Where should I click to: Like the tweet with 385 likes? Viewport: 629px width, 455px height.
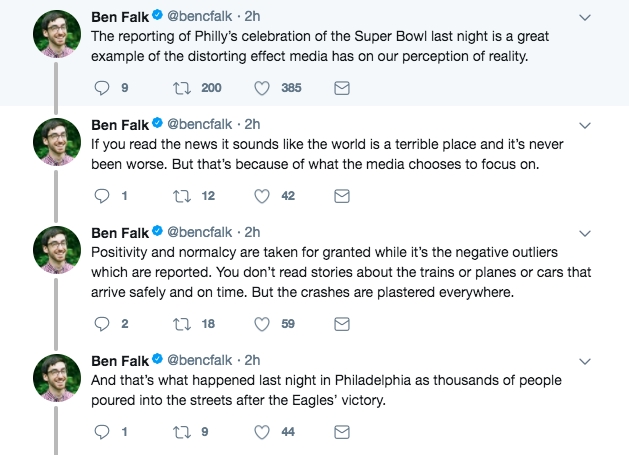262,88
